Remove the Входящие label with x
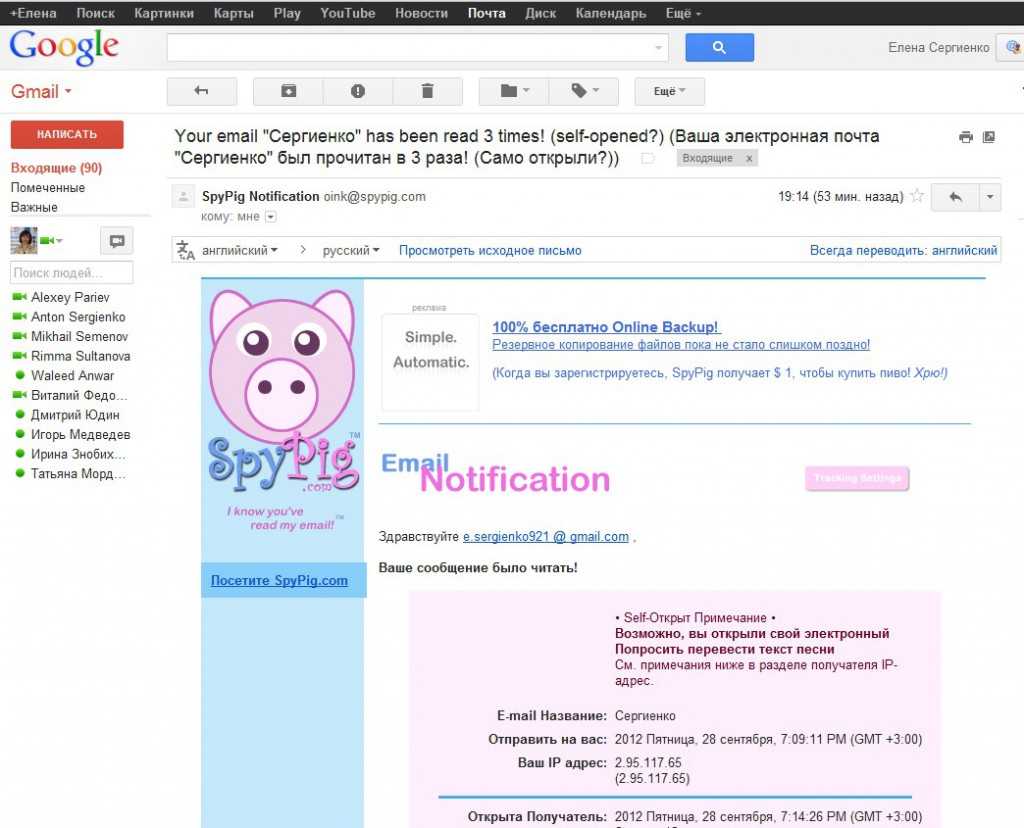Viewport: 1024px width, 828px height. (749, 159)
